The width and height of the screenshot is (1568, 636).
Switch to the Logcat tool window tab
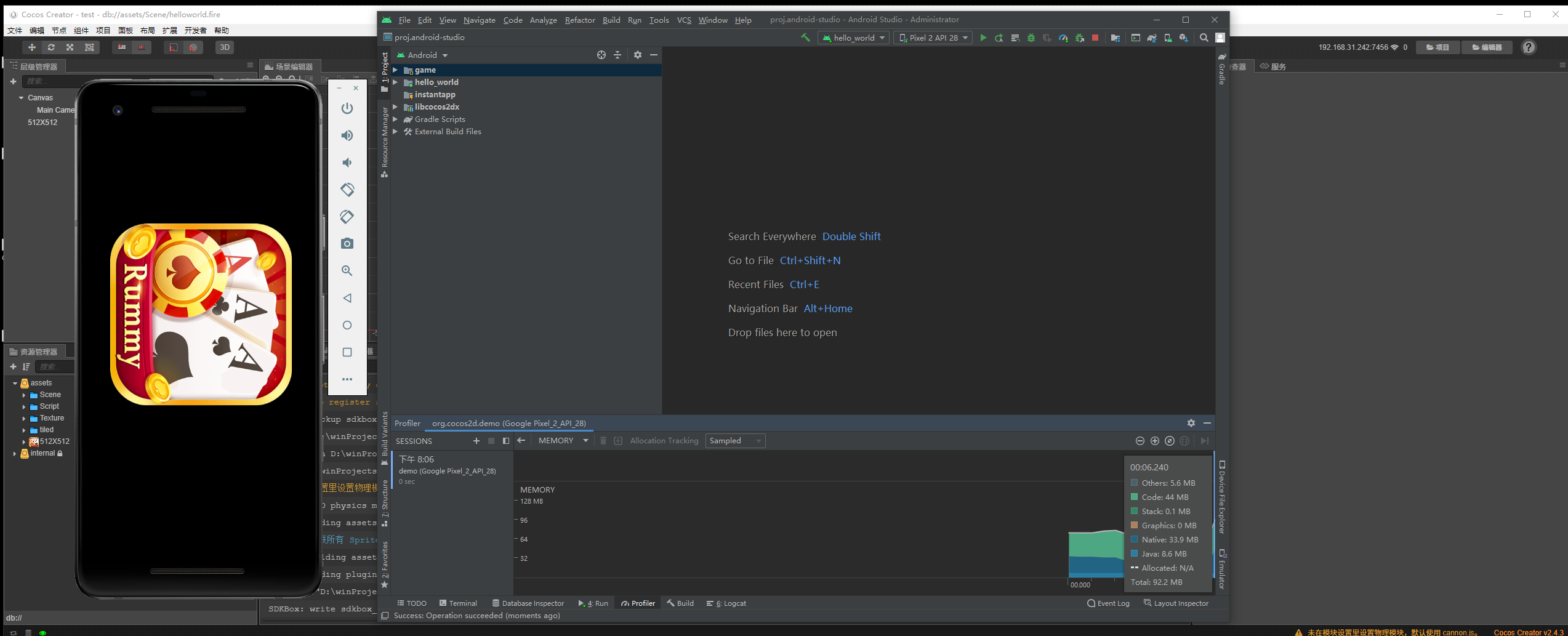coord(726,603)
